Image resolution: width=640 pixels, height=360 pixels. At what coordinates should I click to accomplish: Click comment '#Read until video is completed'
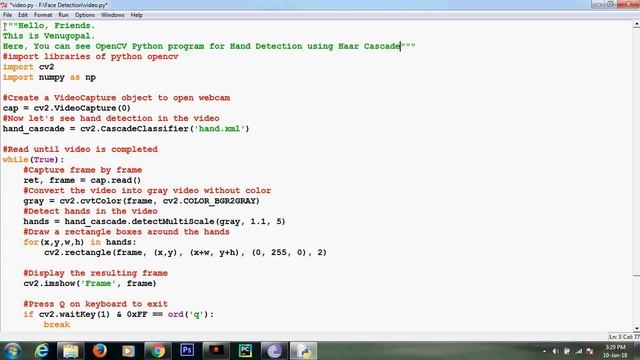pyautogui.click(x=80, y=149)
